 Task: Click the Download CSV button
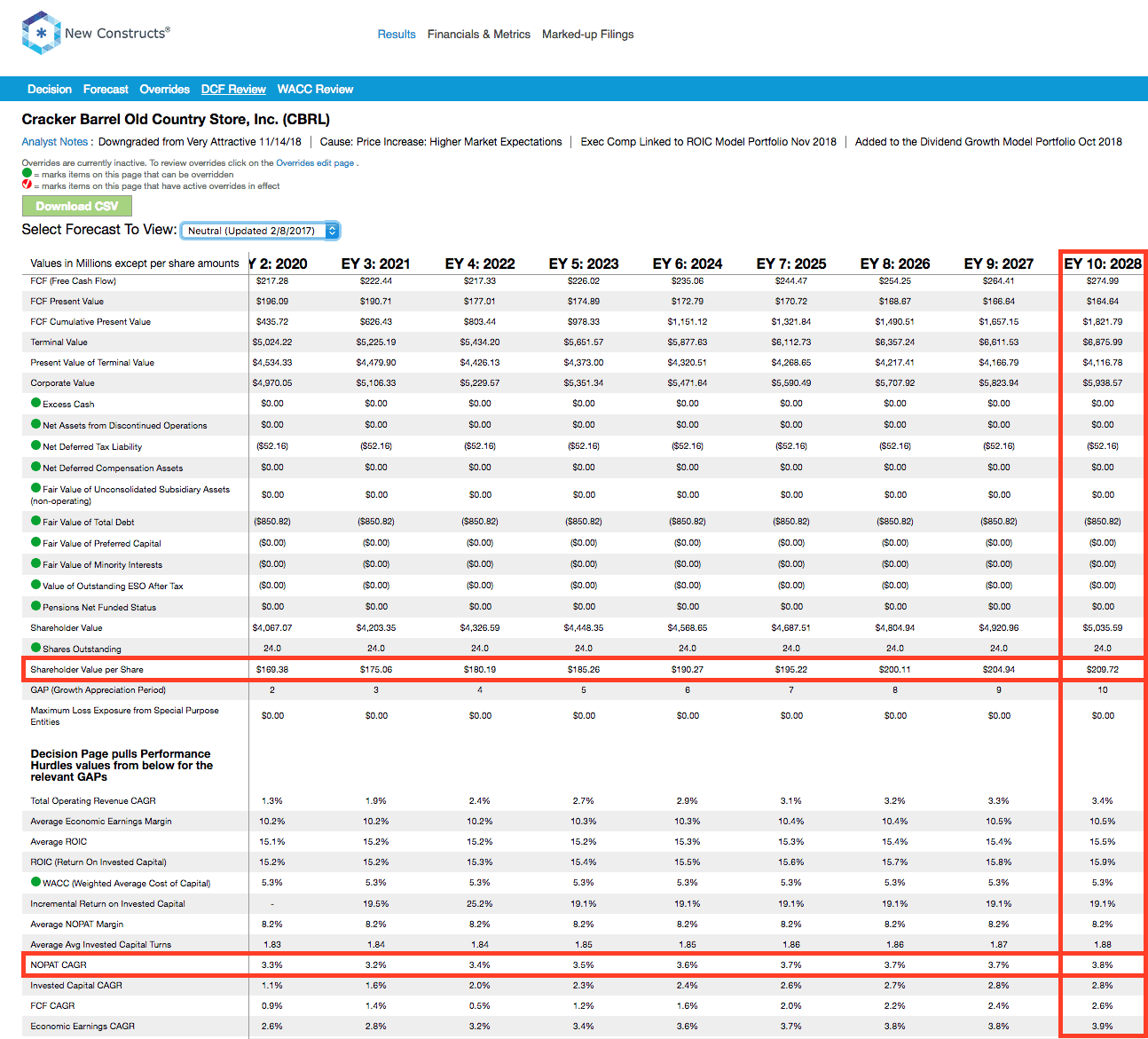77,206
